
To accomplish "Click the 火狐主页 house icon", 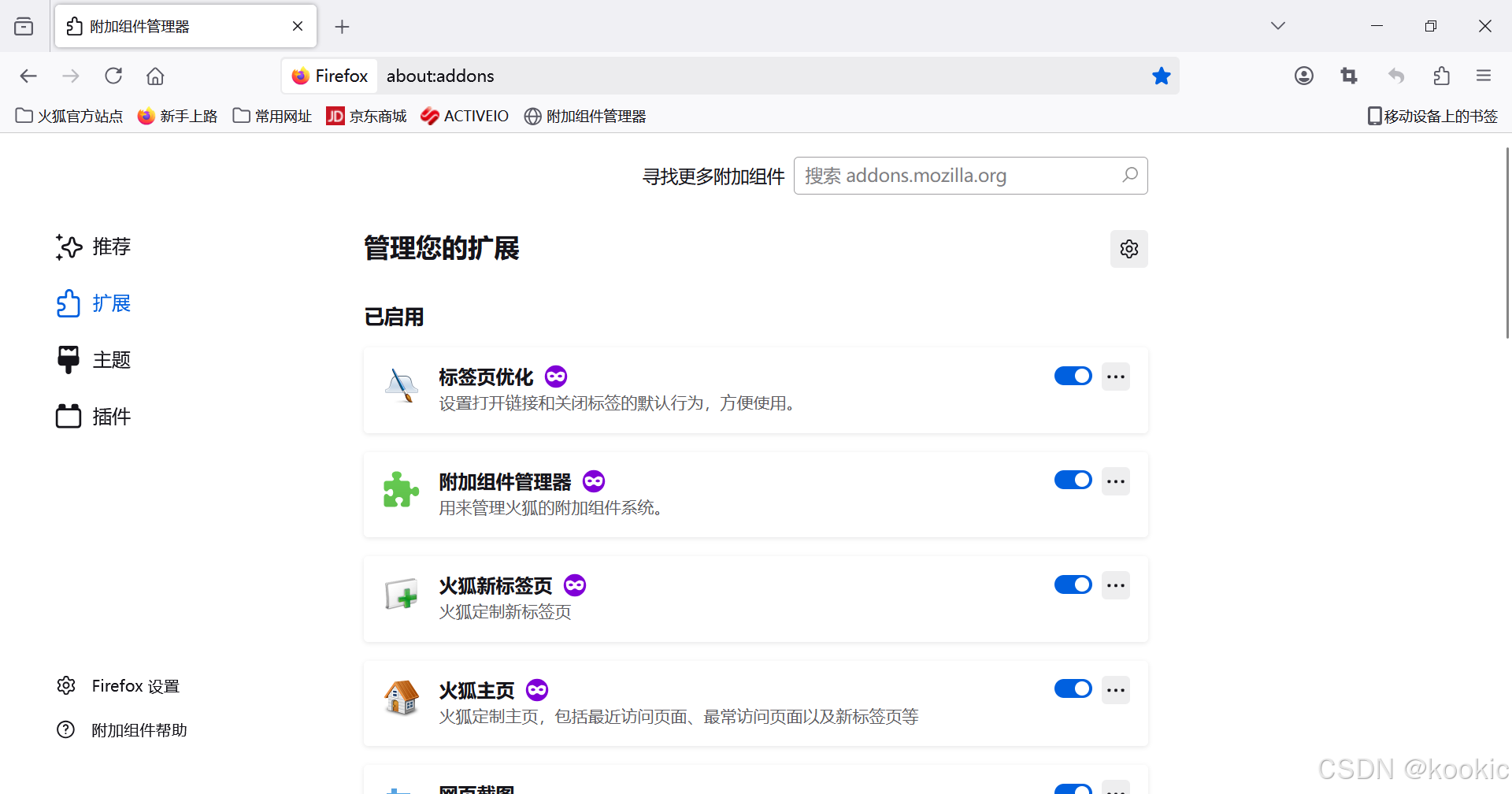I will 402,698.
